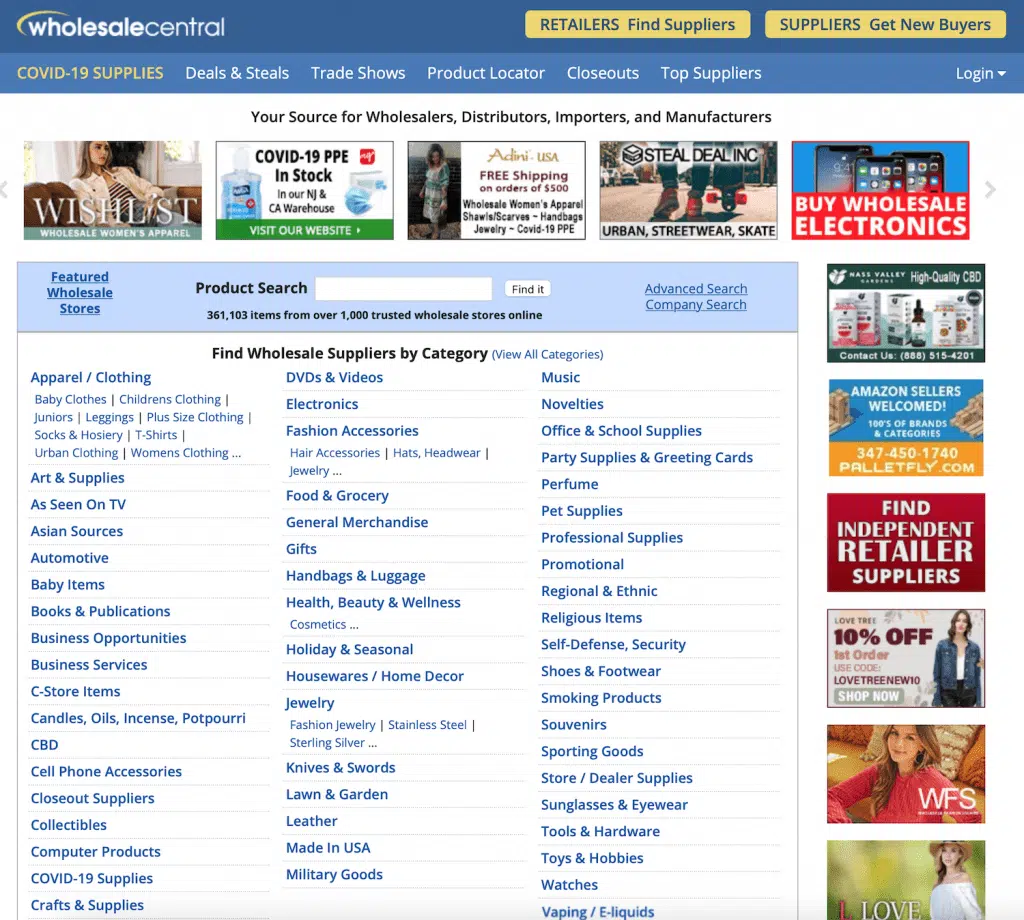Open the Product Locator nav item
This screenshot has width=1024, height=920.
click(486, 73)
